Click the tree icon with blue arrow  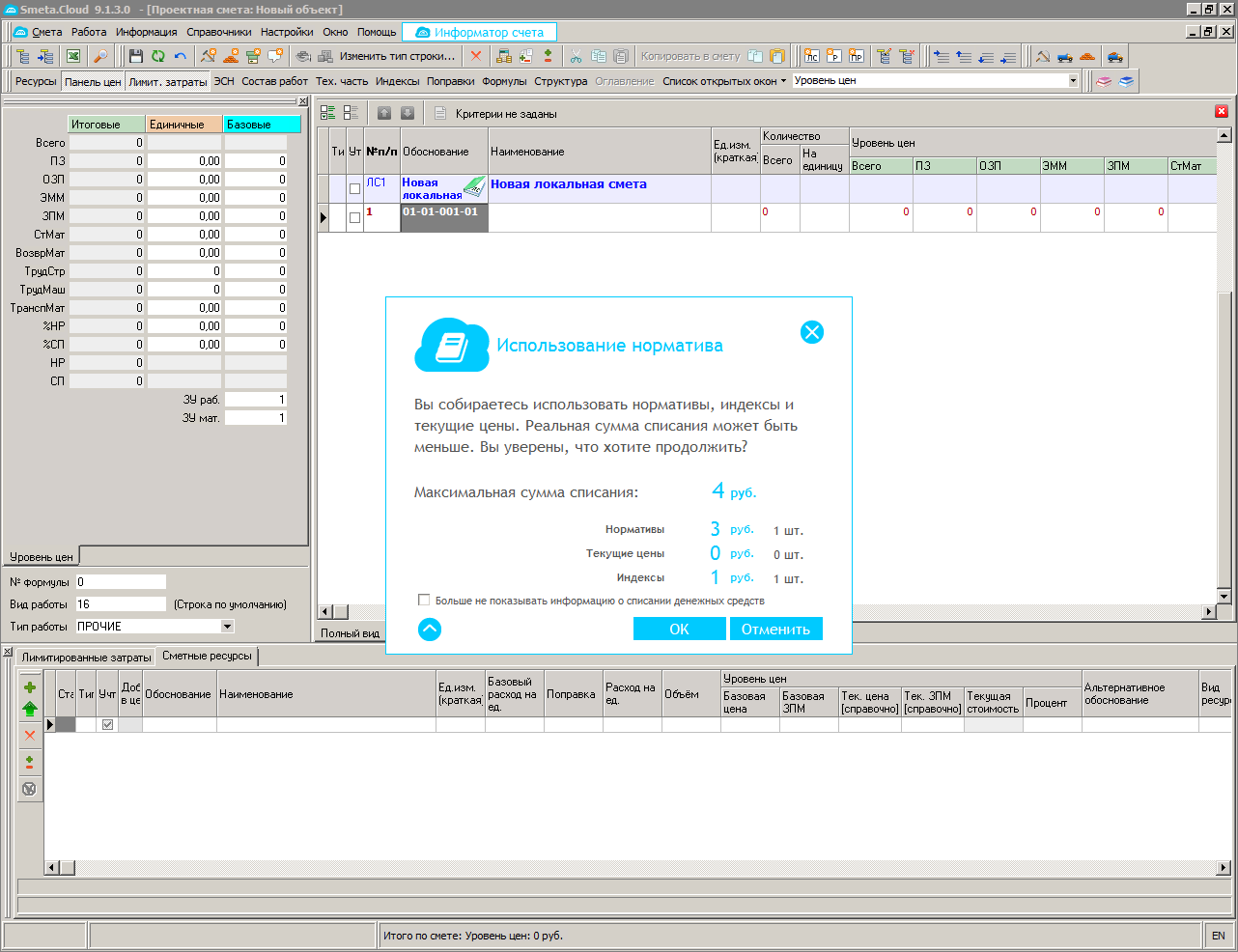45,56
